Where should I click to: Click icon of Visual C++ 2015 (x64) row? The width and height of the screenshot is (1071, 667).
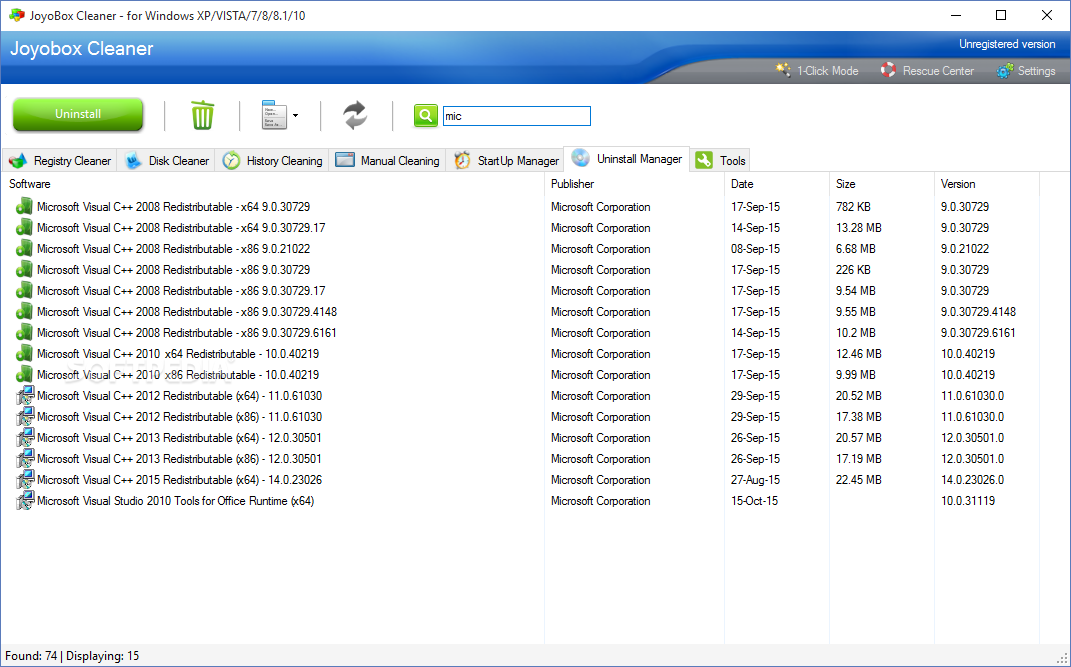tap(25, 480)
